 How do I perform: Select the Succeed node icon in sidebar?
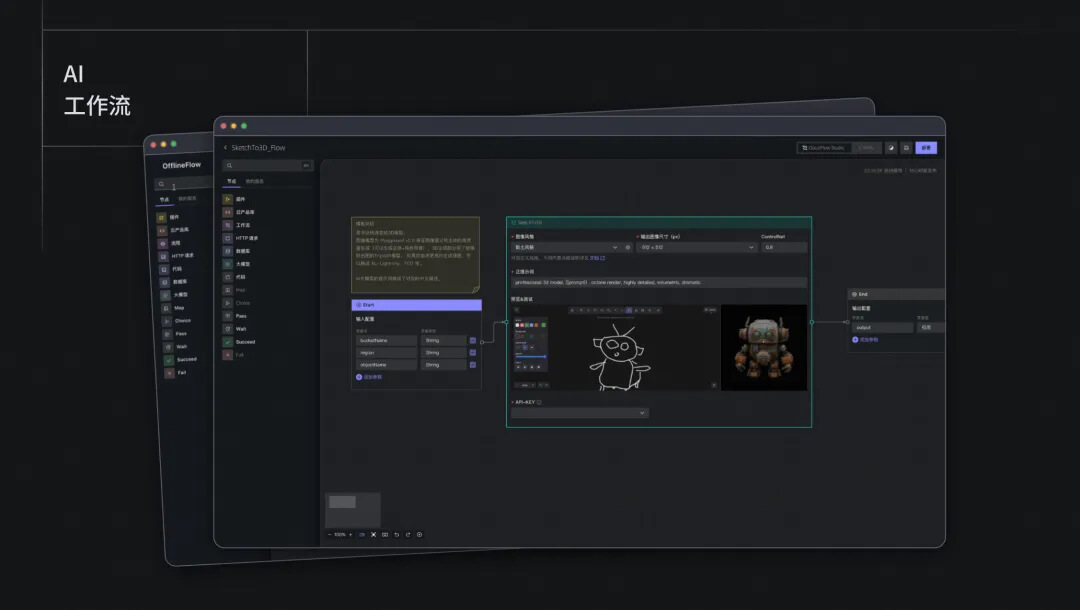coord(227,341)
